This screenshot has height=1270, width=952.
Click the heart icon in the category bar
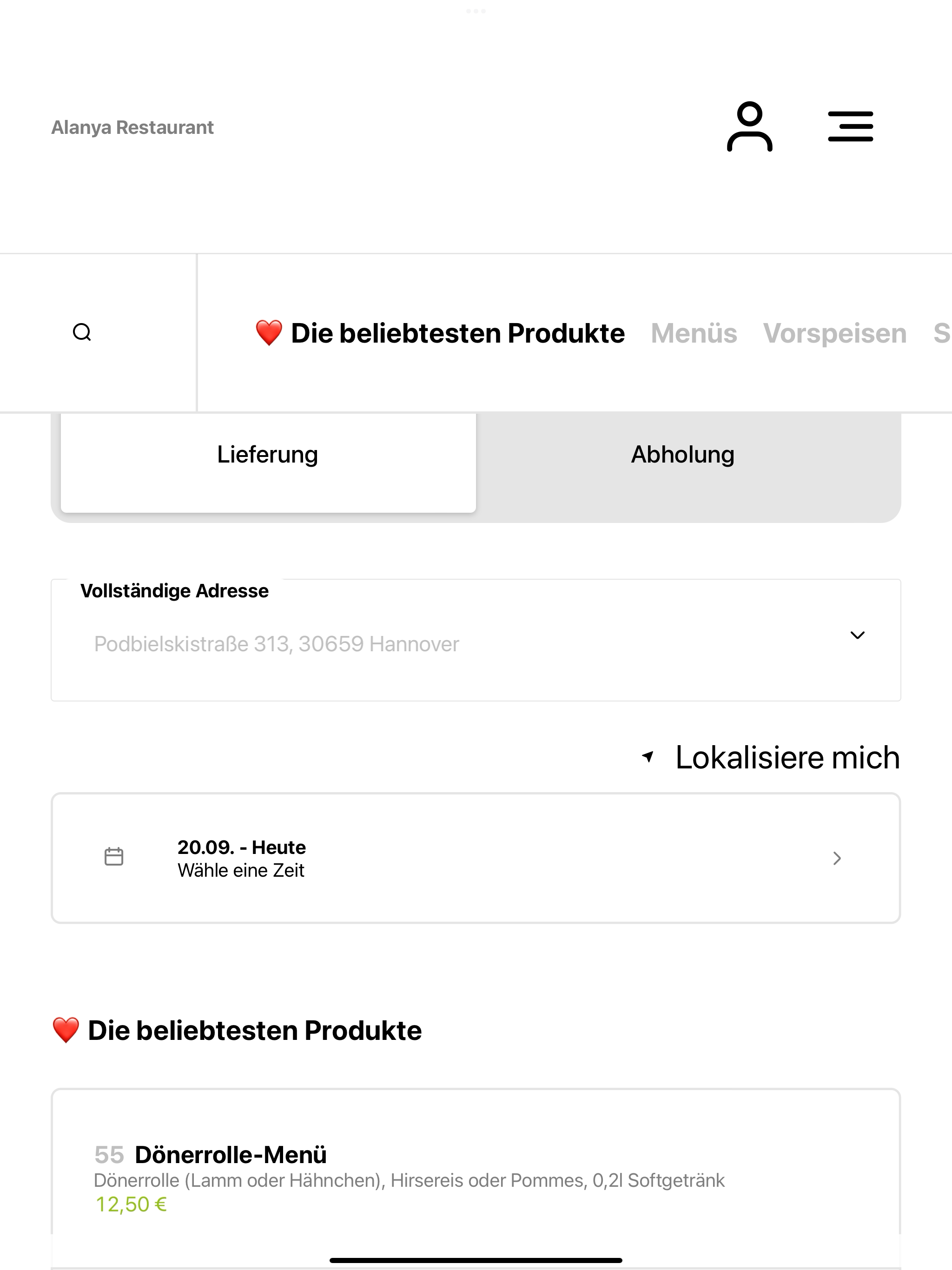269,333
